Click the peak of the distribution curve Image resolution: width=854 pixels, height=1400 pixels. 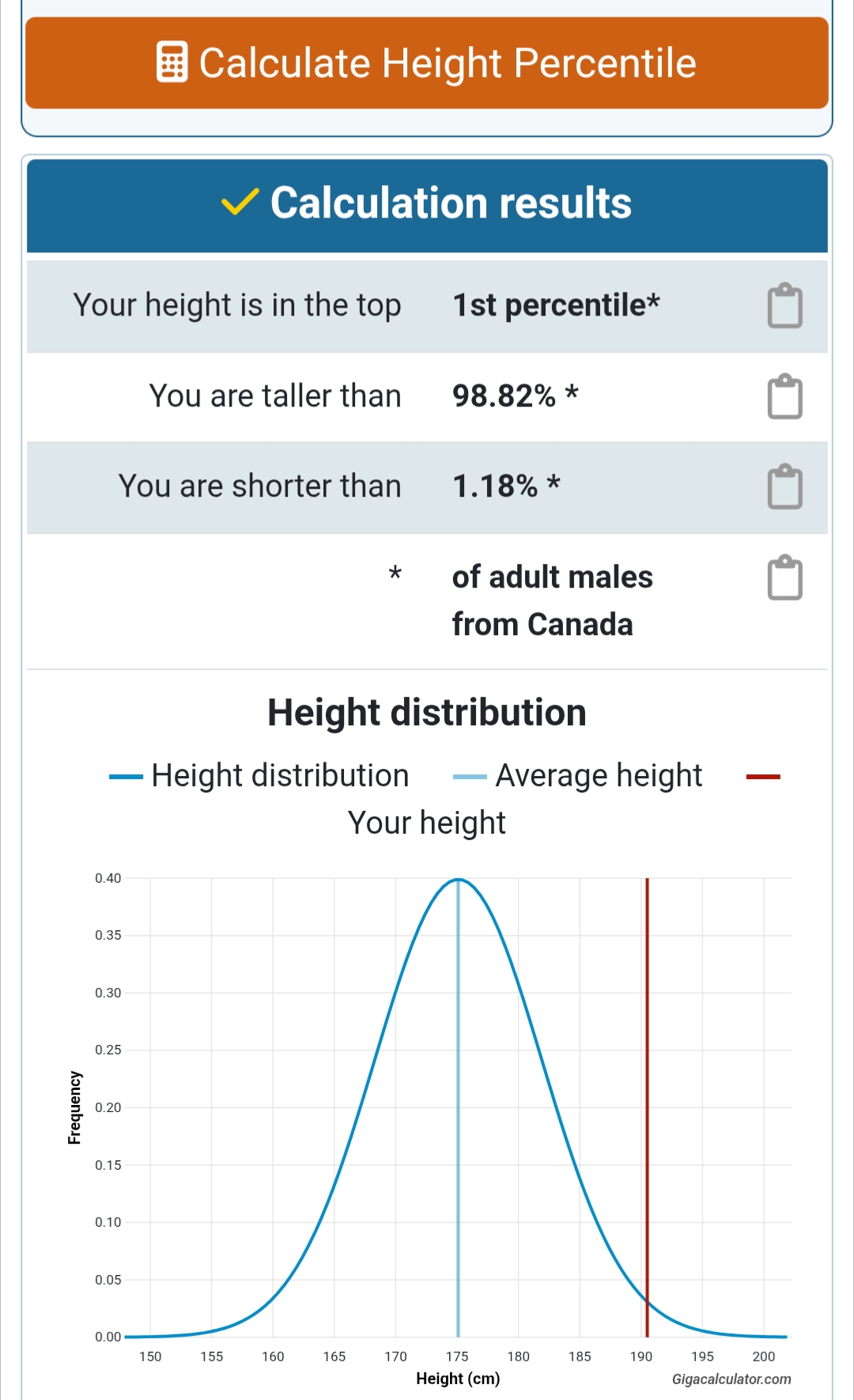point(458,880)
